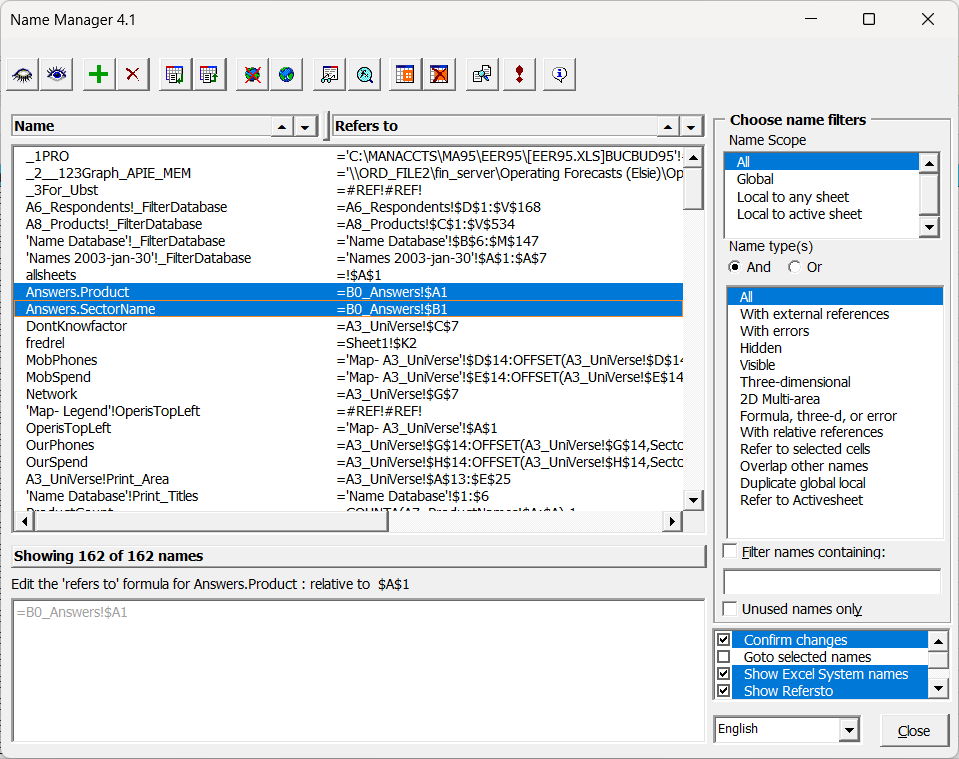Click horizontal scrollbar right arrow

click(672, 522)
